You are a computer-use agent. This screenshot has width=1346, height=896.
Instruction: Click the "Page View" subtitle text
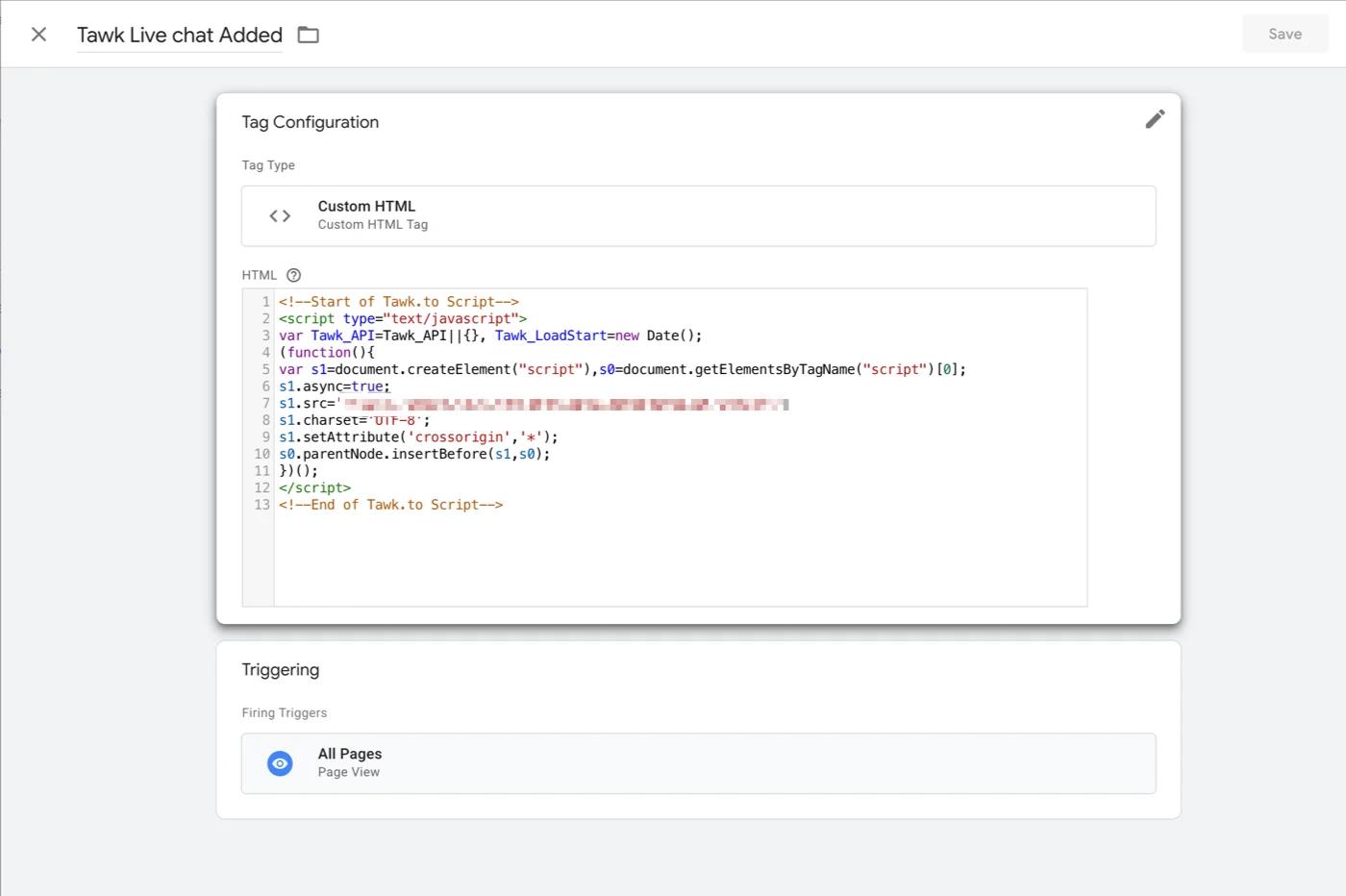point(349,772)
